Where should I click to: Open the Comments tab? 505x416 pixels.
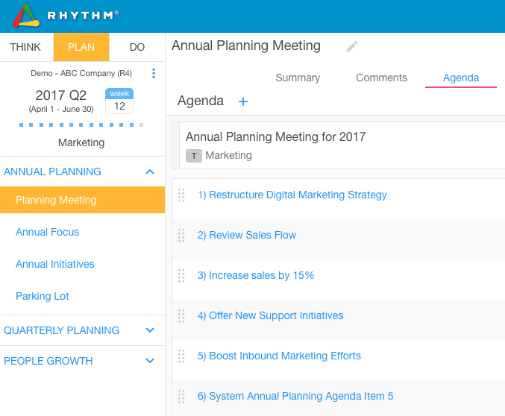point(381,78)
